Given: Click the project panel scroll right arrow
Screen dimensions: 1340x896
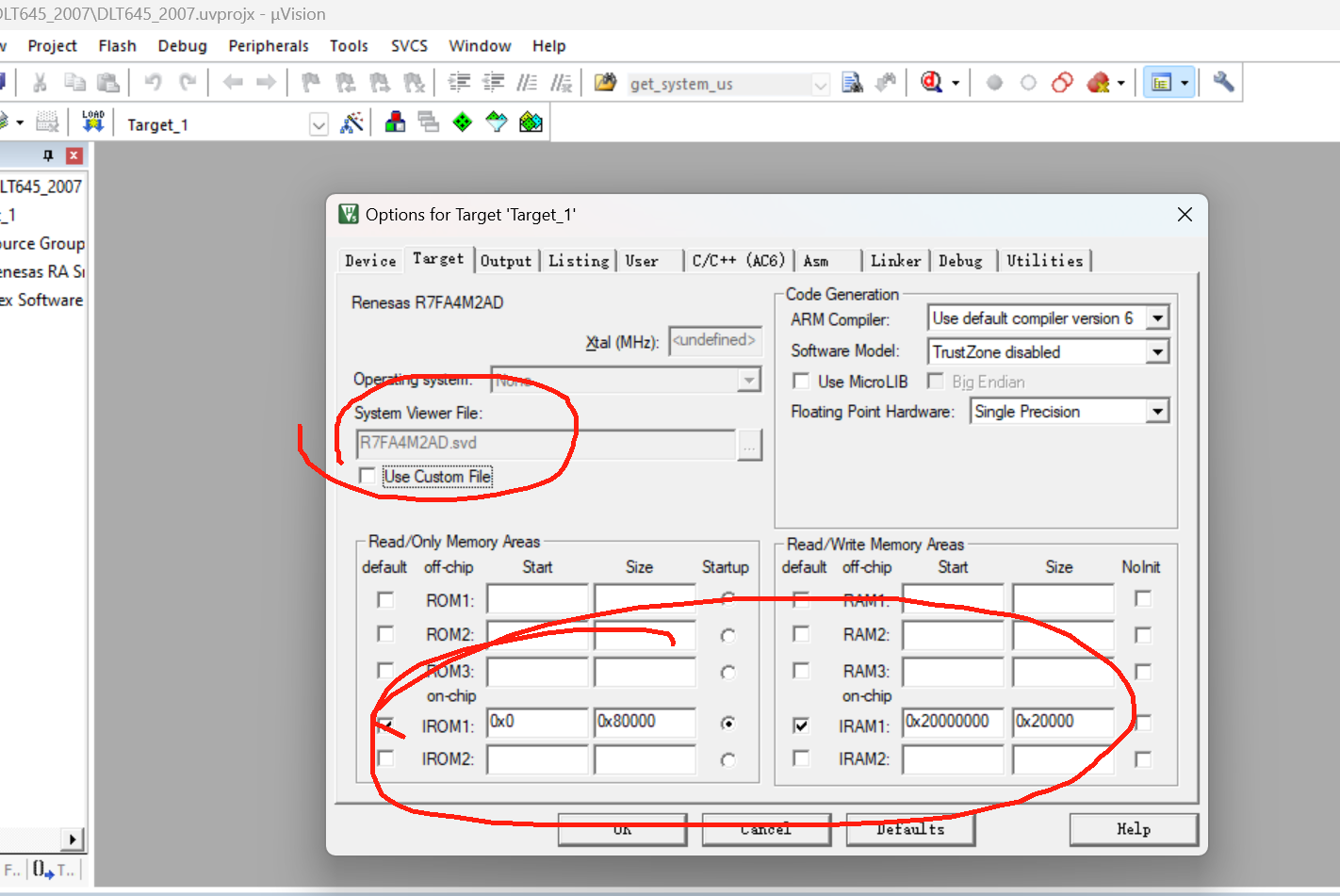Looking at the screenshot, I should click(x=73, y=839).
